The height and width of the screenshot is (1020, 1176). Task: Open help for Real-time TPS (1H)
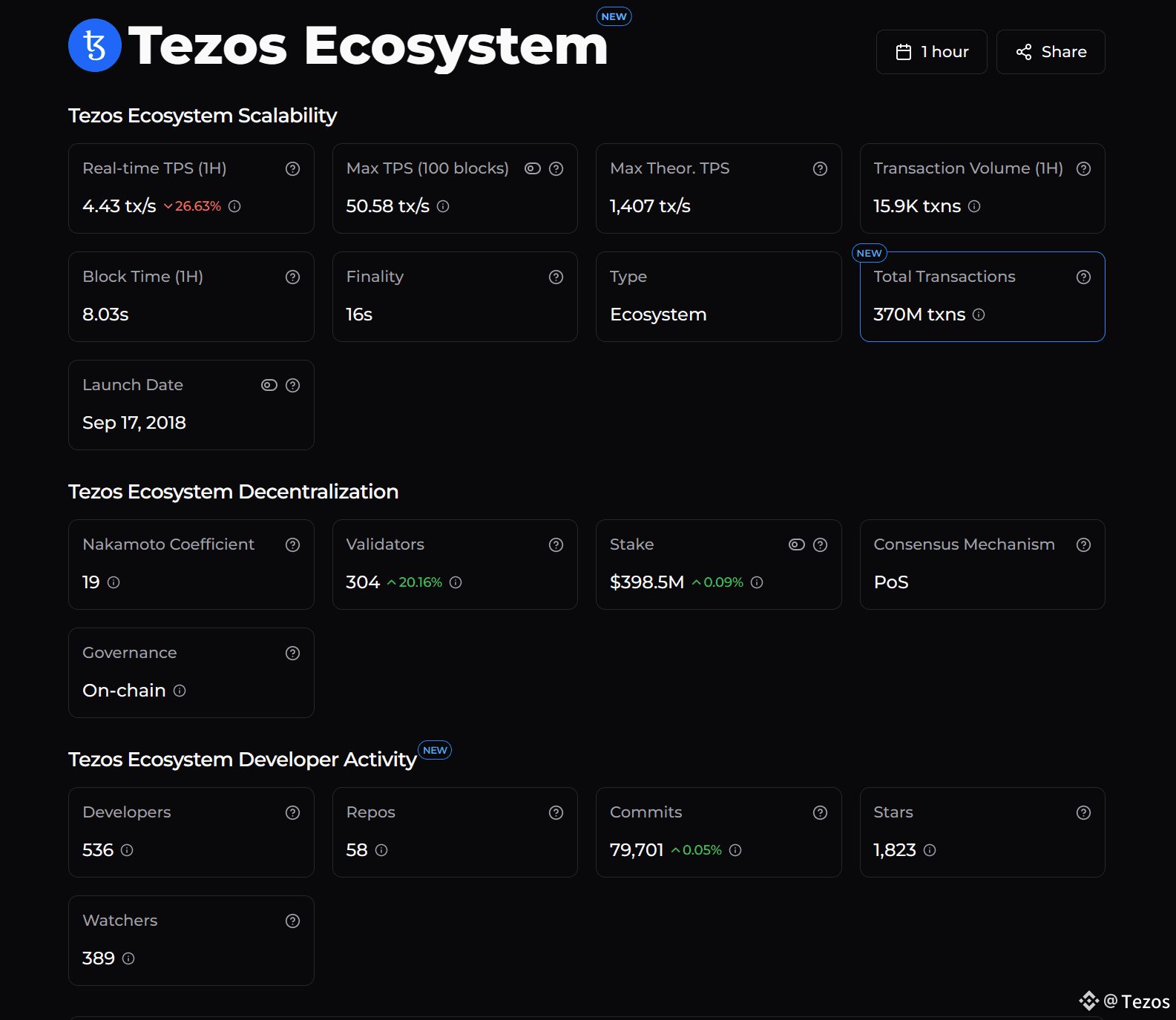(293, 169)
